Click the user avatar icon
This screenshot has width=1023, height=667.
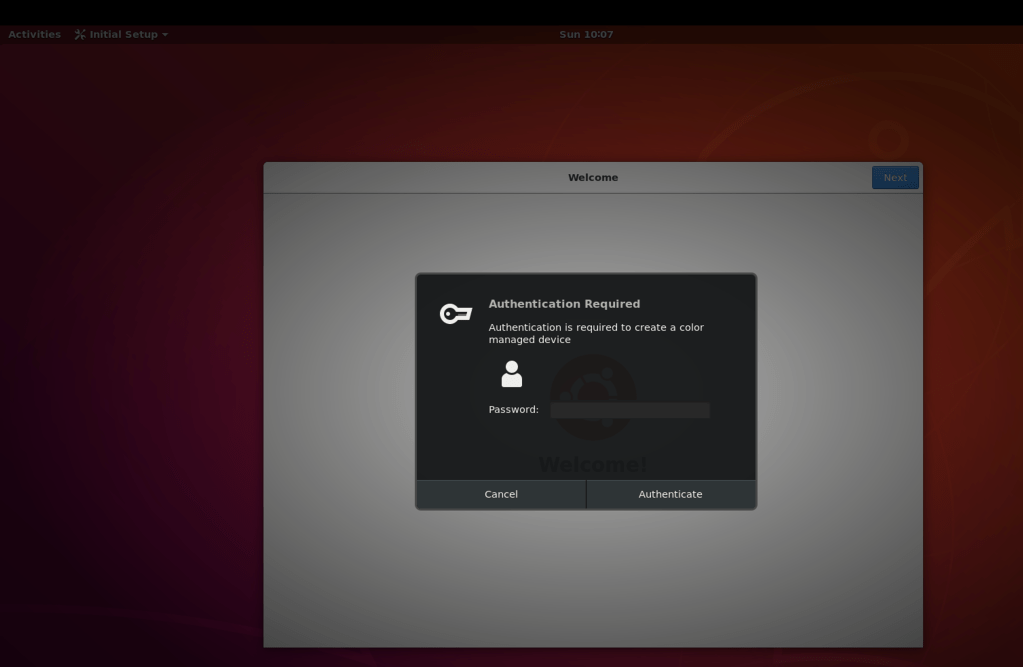(x=512, y=374)
